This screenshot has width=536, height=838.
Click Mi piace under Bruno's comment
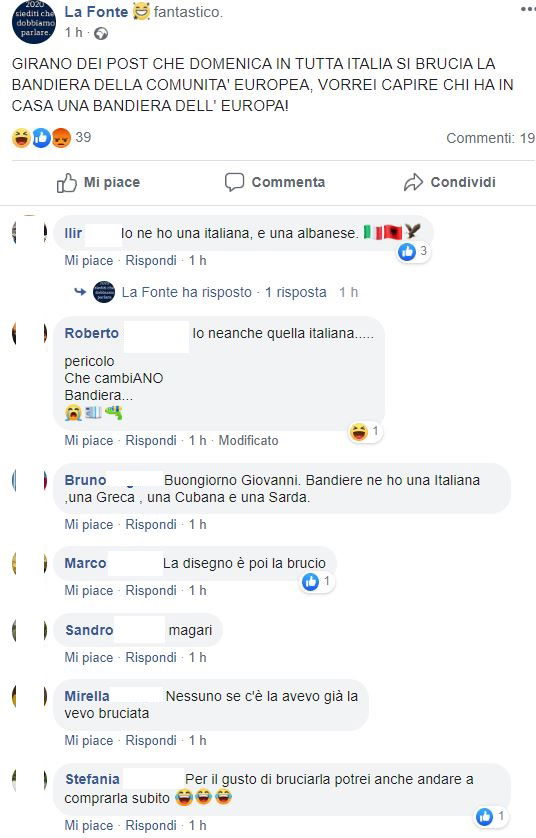[x=89, y=524]
